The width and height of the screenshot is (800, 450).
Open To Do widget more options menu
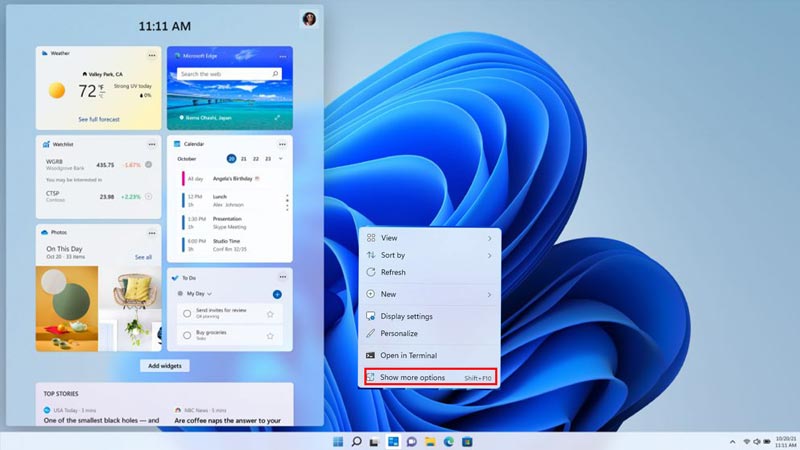283,277
